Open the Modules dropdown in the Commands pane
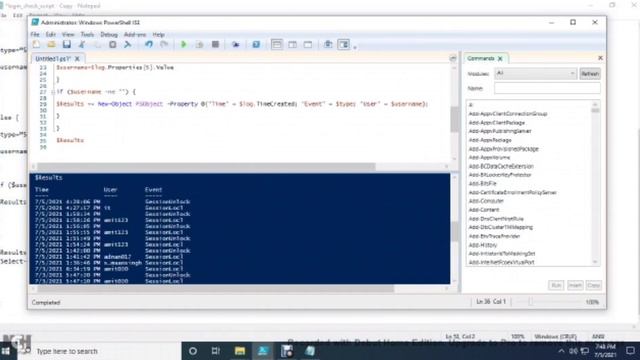This screenshot has height=360, width=640. tap(535, 73)
